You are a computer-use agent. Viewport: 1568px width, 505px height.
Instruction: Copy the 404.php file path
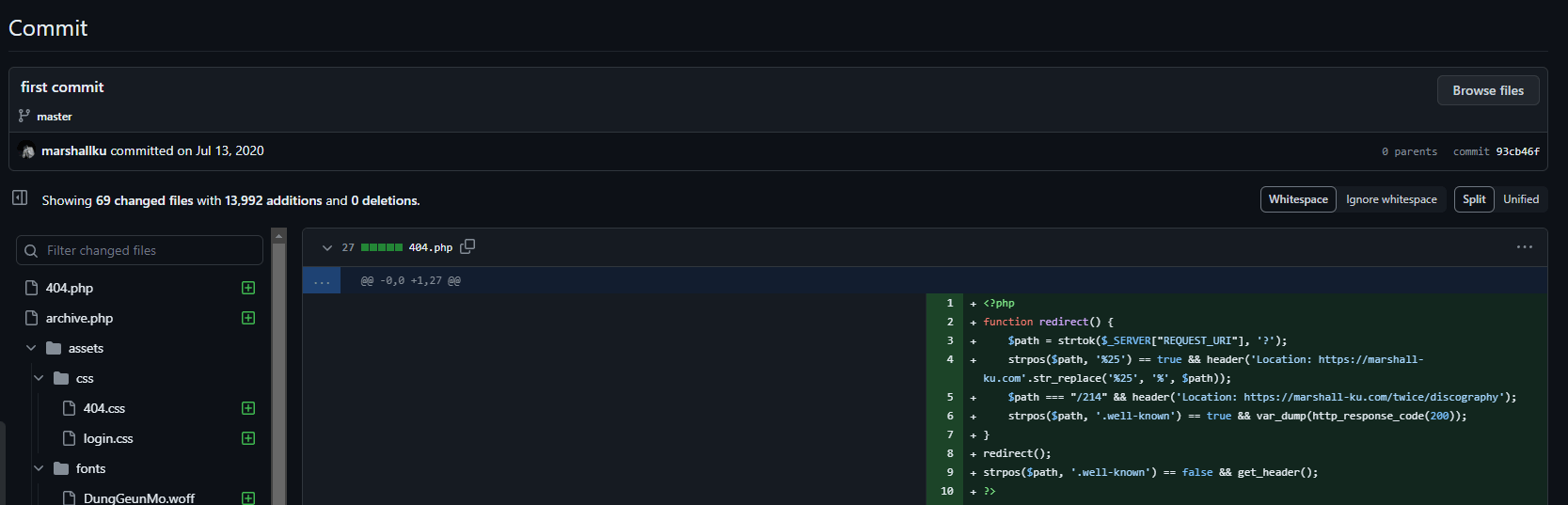(x=467, y=246)
